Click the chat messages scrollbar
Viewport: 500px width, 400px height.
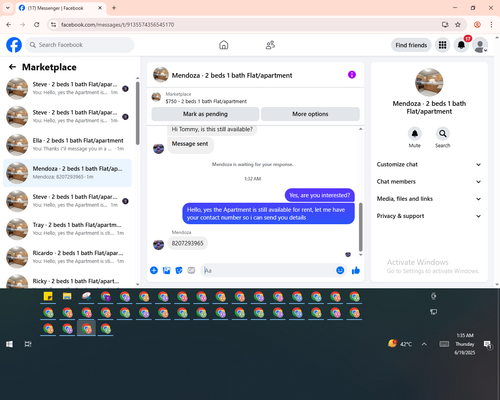click(x=361, y=227)
